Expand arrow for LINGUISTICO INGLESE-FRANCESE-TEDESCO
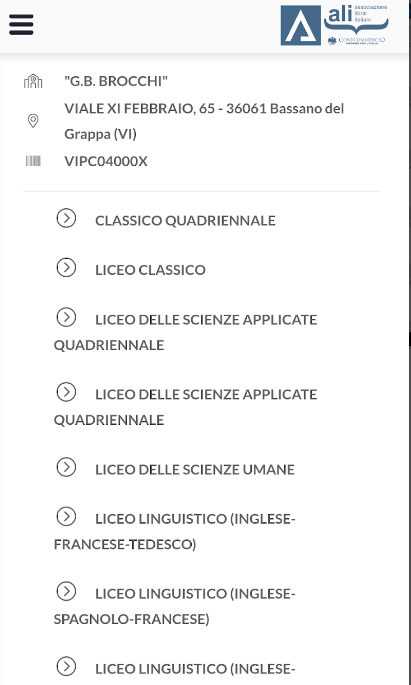411x685 pixels. (66, 517)
